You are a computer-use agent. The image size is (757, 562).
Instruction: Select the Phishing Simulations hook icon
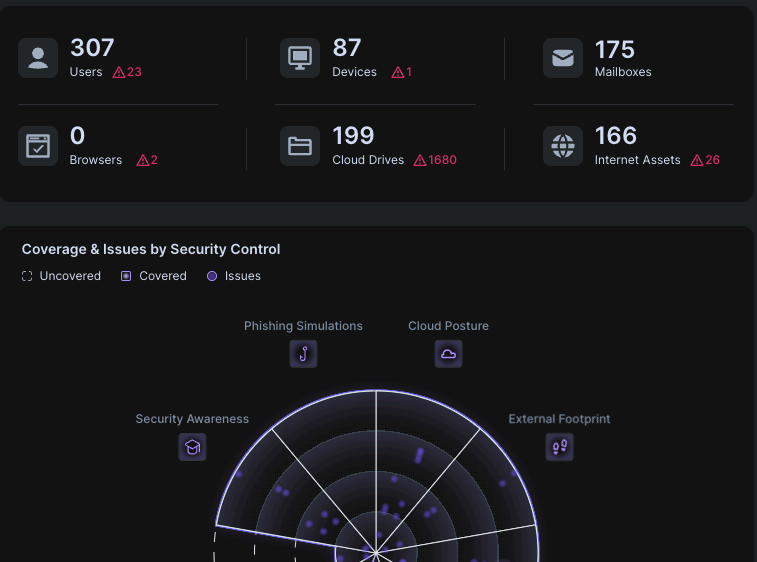pos(303,354)
